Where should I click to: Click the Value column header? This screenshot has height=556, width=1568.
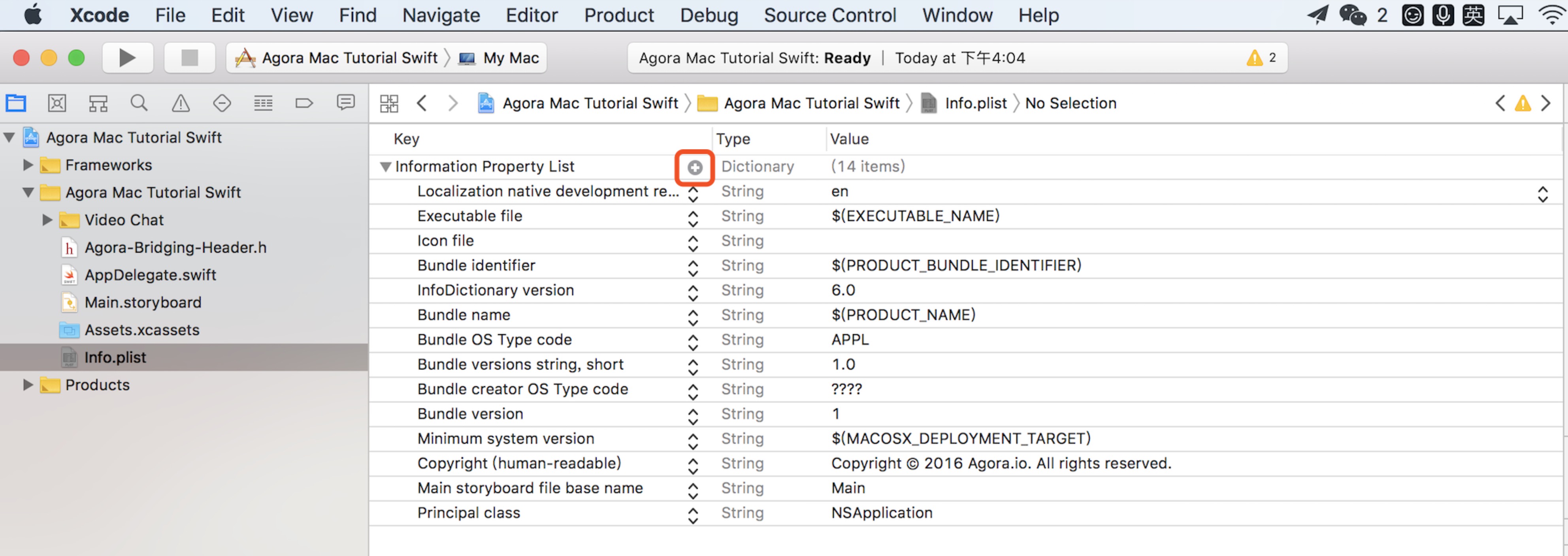pyautogui.click(x=849, y=139)
